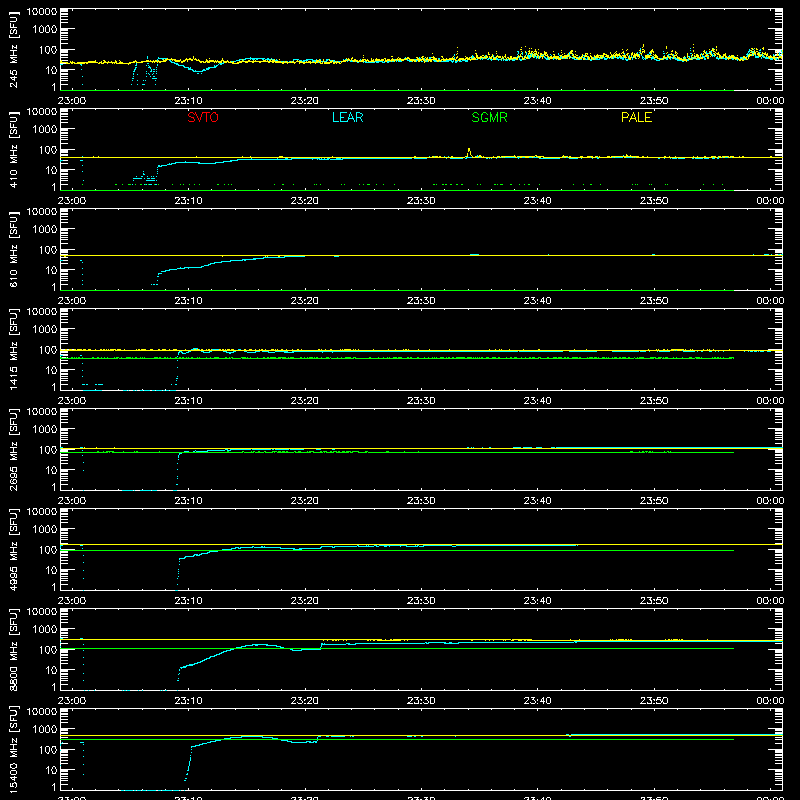Select the 8800 MHz [SFU] axis title
800x800 pixels.
coord(14,649)
